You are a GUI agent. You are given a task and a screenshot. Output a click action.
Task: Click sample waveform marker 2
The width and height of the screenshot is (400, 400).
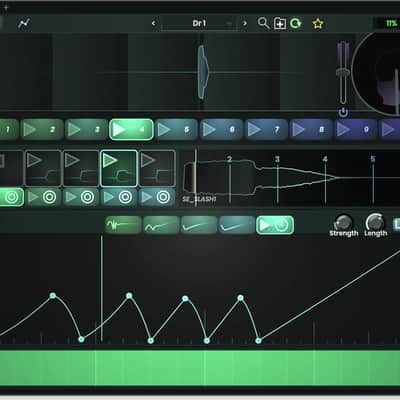coord(229,159)
